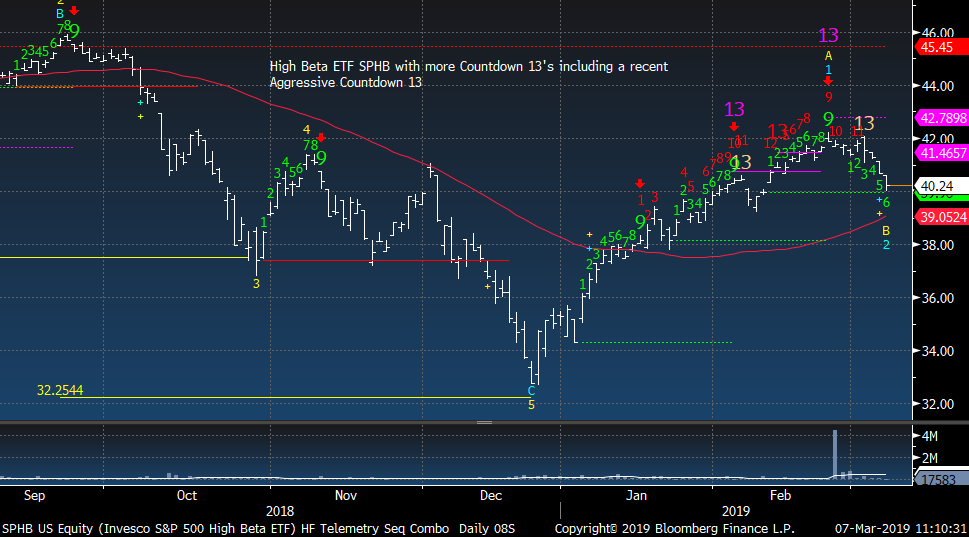Click the red 39.0524 moving average label
The height and width of the screenshot is (537, 969).
coord(941,217)
